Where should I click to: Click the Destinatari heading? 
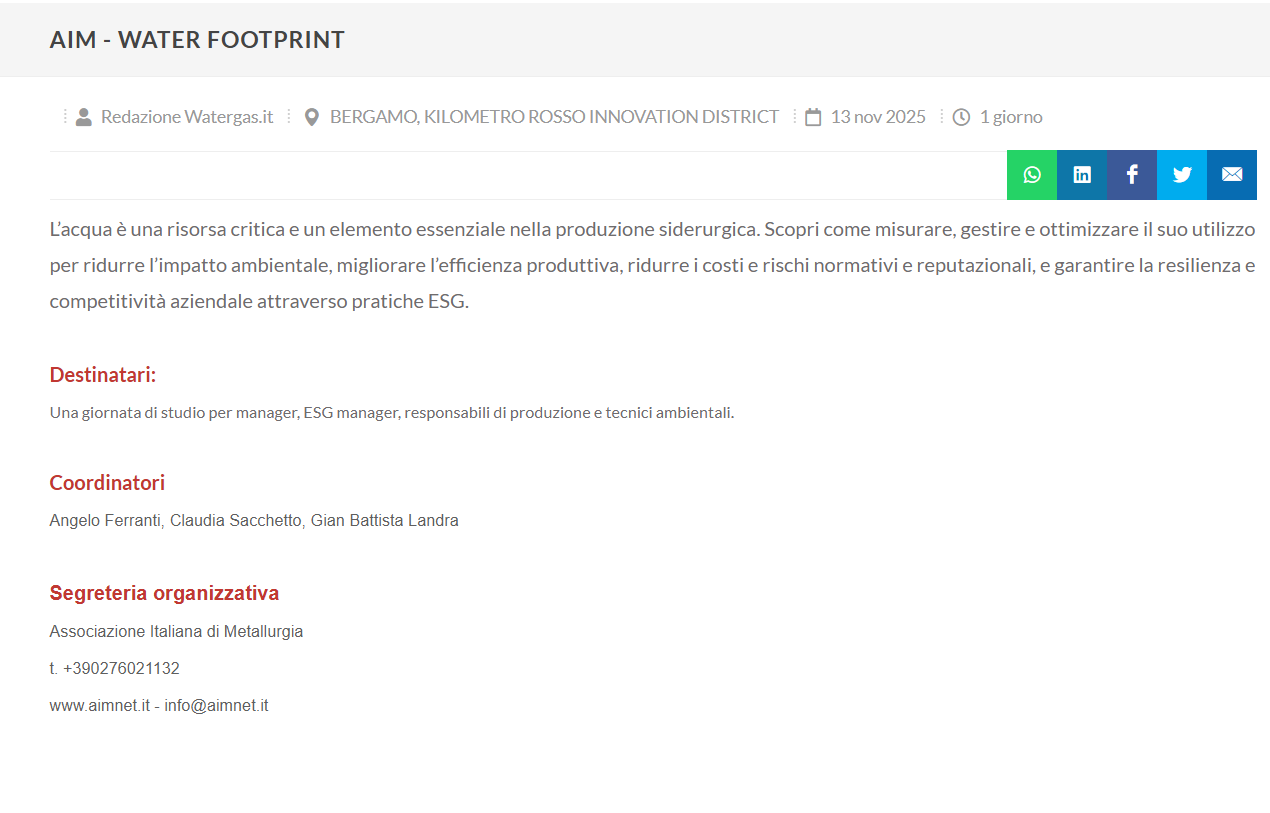click(x=103, y=375)
